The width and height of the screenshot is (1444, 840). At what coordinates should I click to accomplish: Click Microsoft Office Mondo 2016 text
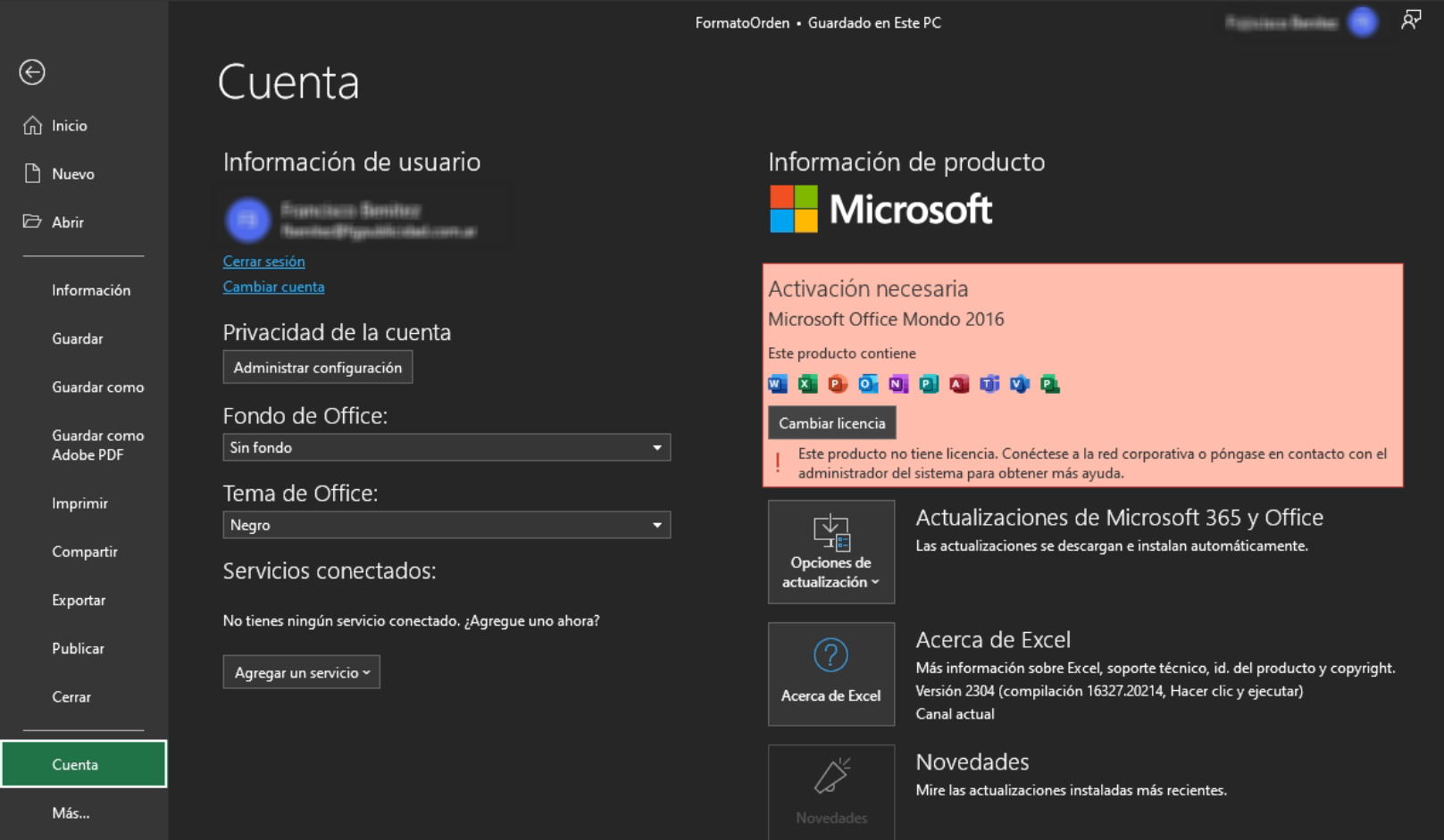point(886,319)
